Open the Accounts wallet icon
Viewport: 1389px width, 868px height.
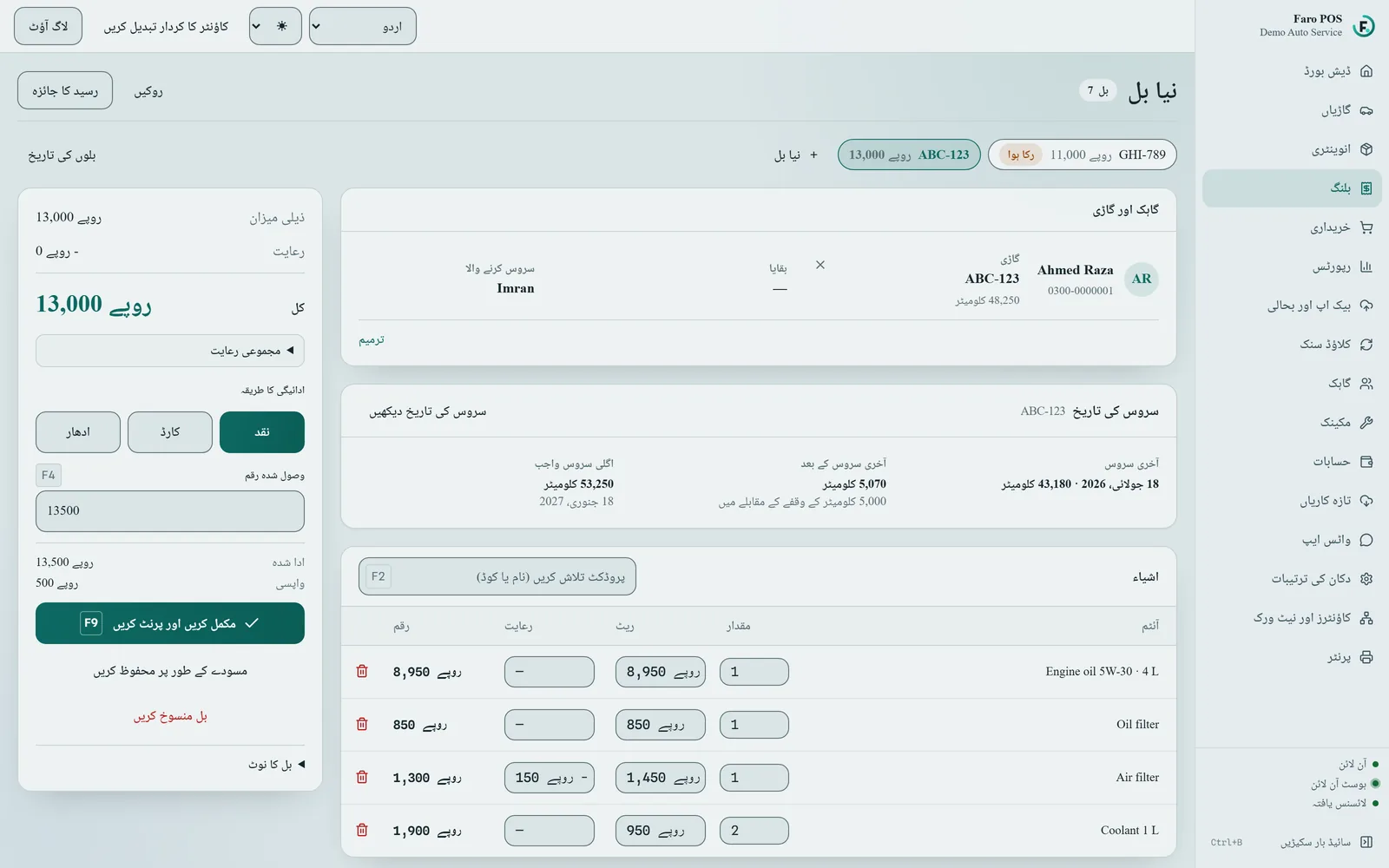pos(1366,462)
